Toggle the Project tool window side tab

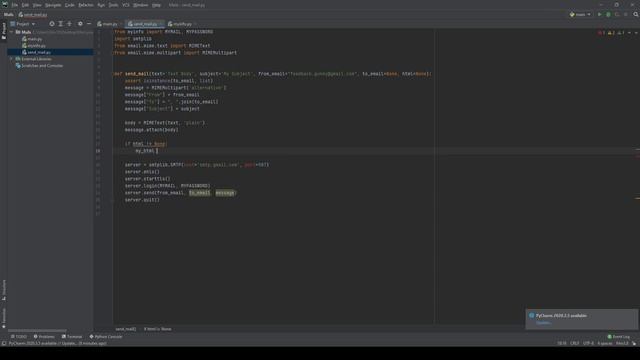[x=4, y=31]
